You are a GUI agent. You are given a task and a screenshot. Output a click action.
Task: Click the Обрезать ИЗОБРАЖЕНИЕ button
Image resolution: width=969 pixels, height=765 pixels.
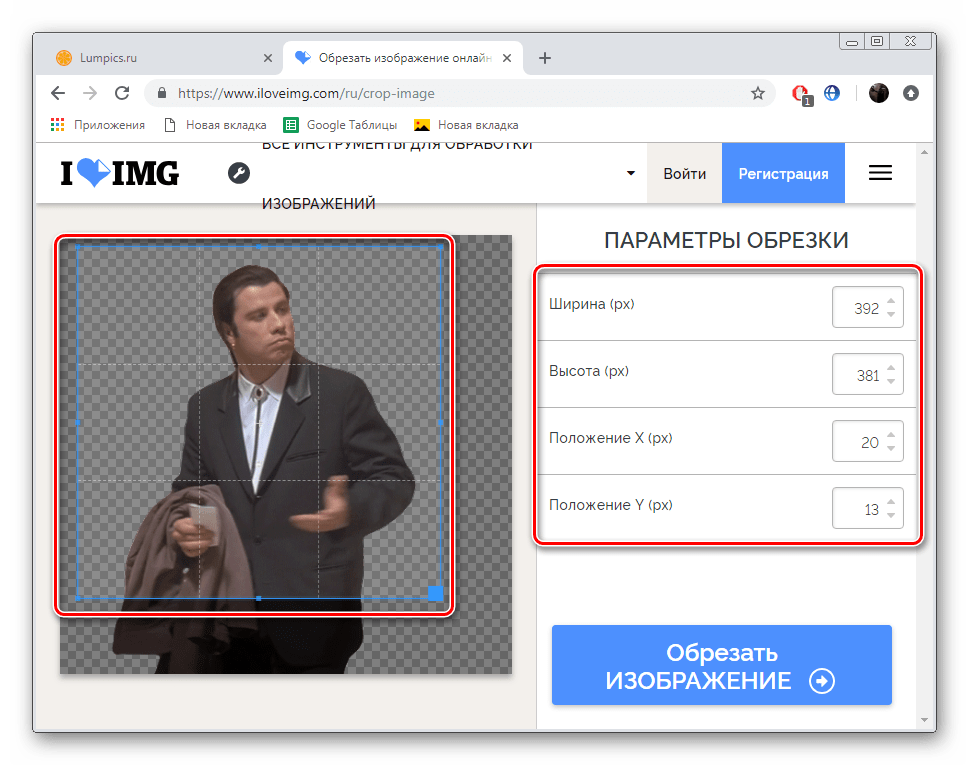coord(722,665)
